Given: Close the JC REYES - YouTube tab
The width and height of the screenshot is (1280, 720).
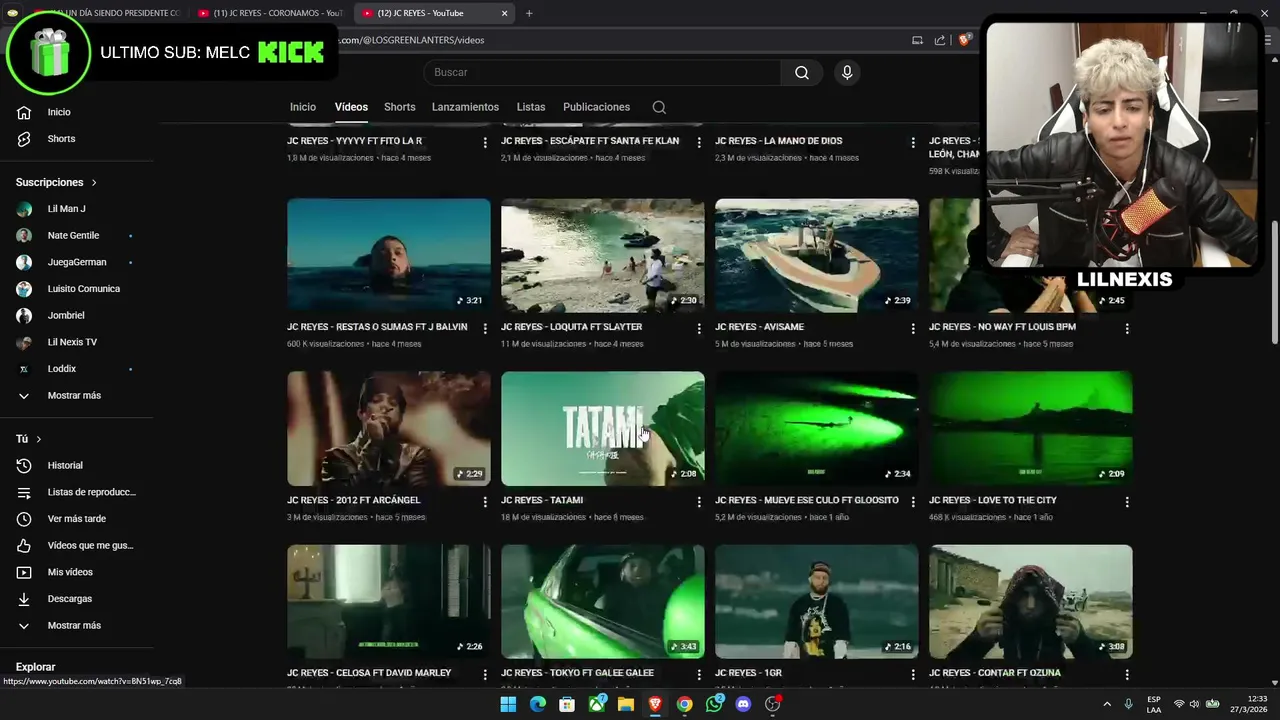Looking at the screenshot, I should tap(505, 13).
